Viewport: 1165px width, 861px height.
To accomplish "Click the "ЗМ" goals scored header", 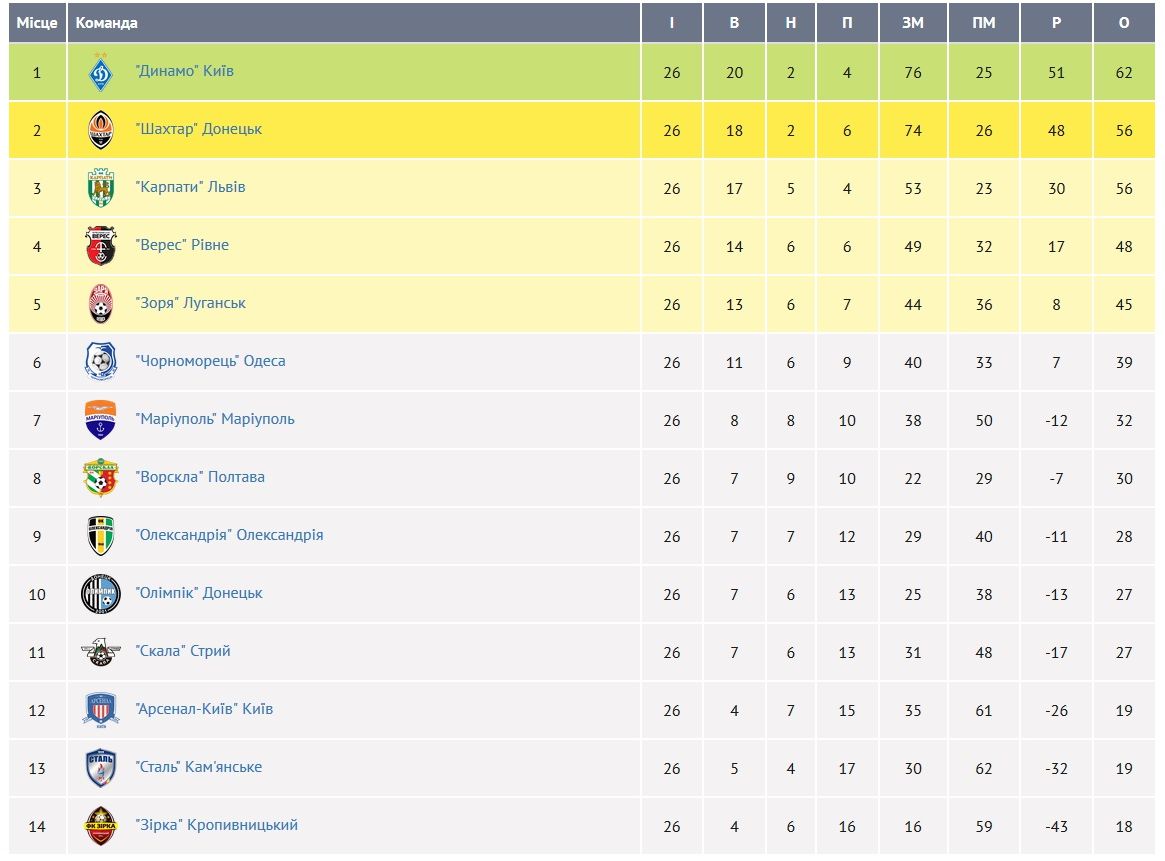I will coord(912,23).
